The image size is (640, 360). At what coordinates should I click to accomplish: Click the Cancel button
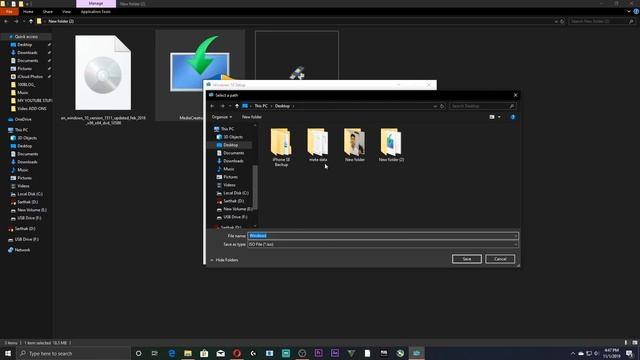point(500,259)
